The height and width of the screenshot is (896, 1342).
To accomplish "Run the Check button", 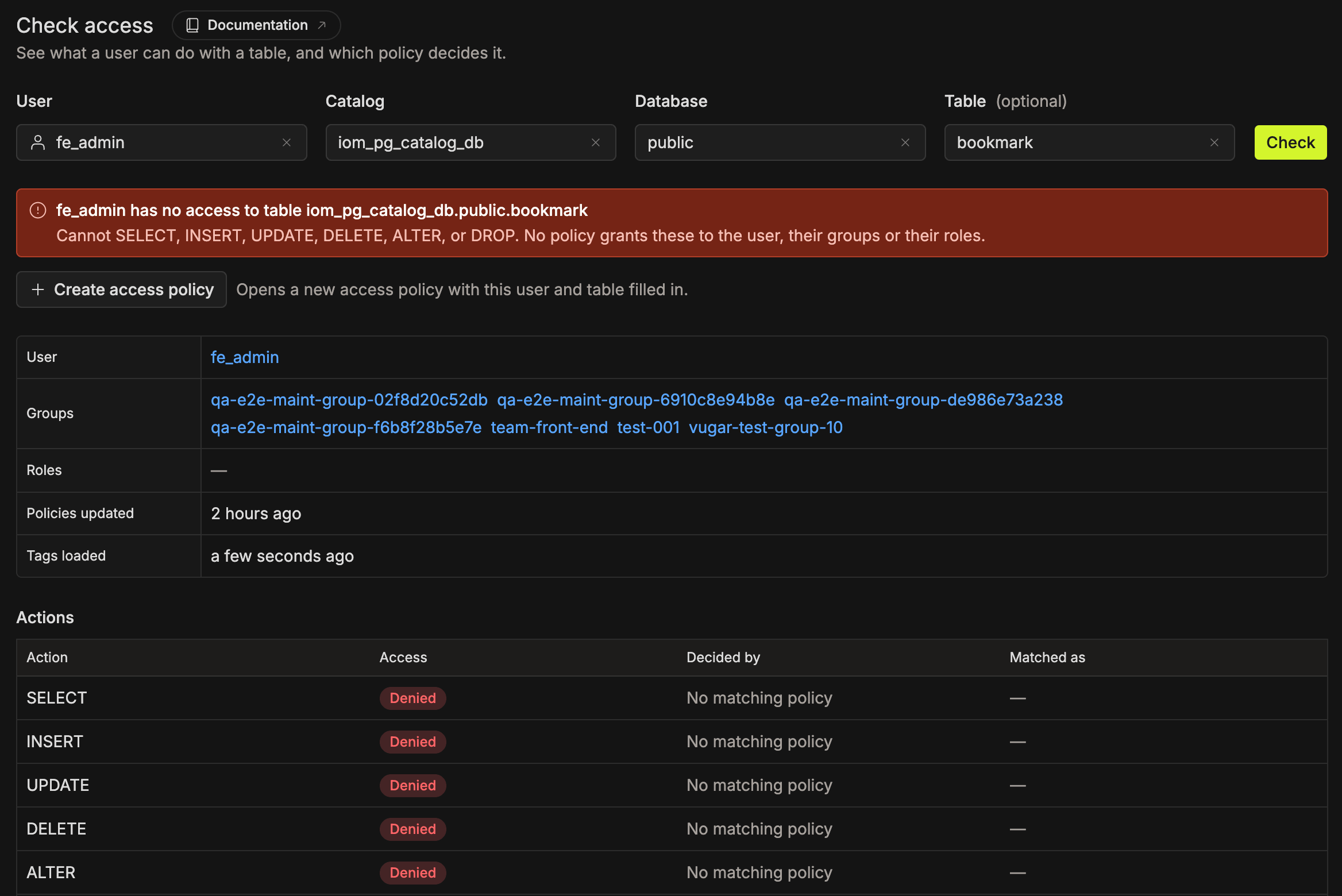I will click(x=1290, y=142).
